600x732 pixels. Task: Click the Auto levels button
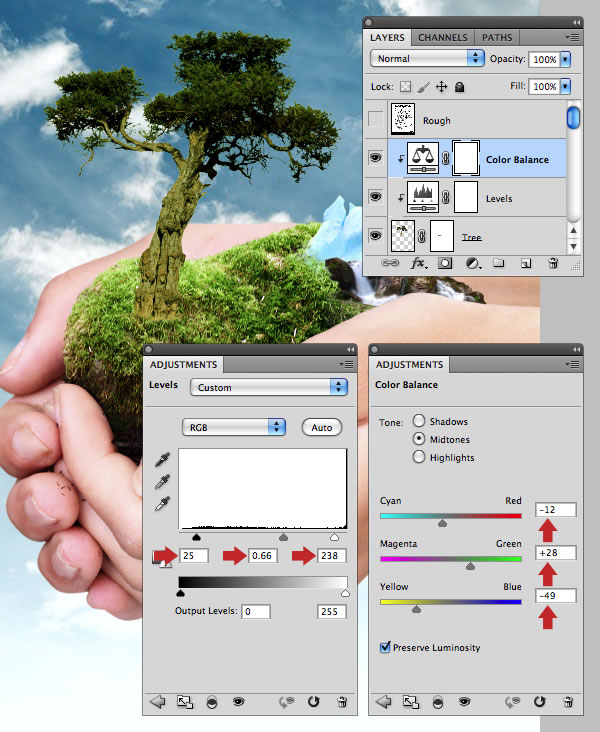pos(322,427)
